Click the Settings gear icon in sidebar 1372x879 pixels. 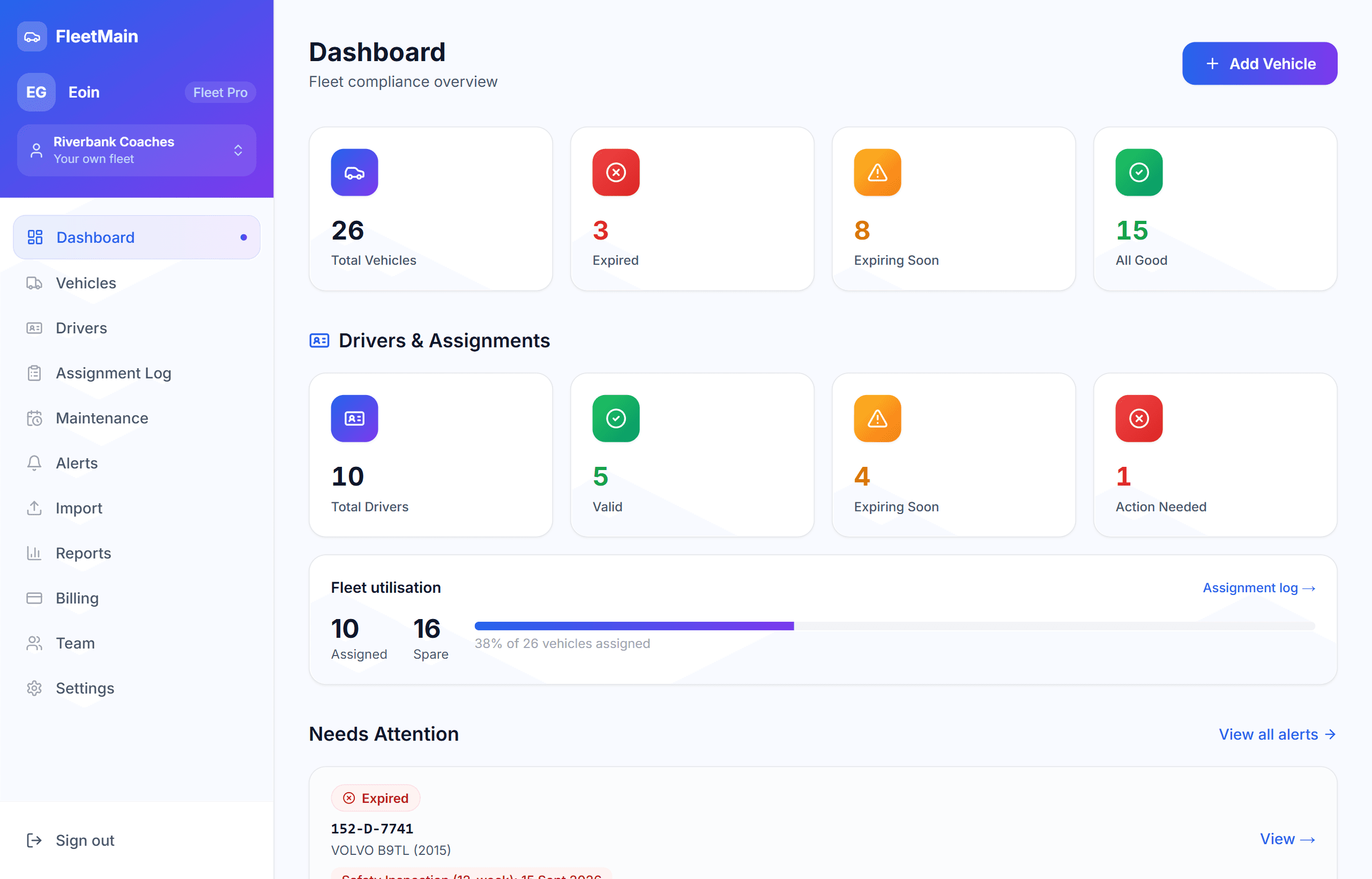point(34,688)
